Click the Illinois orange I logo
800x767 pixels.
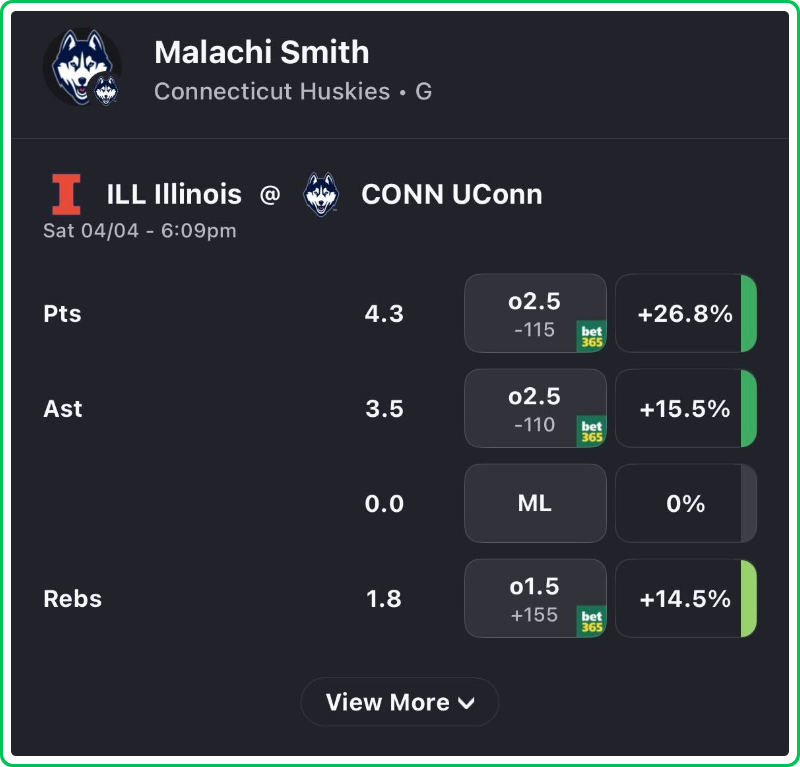(67, 194)
